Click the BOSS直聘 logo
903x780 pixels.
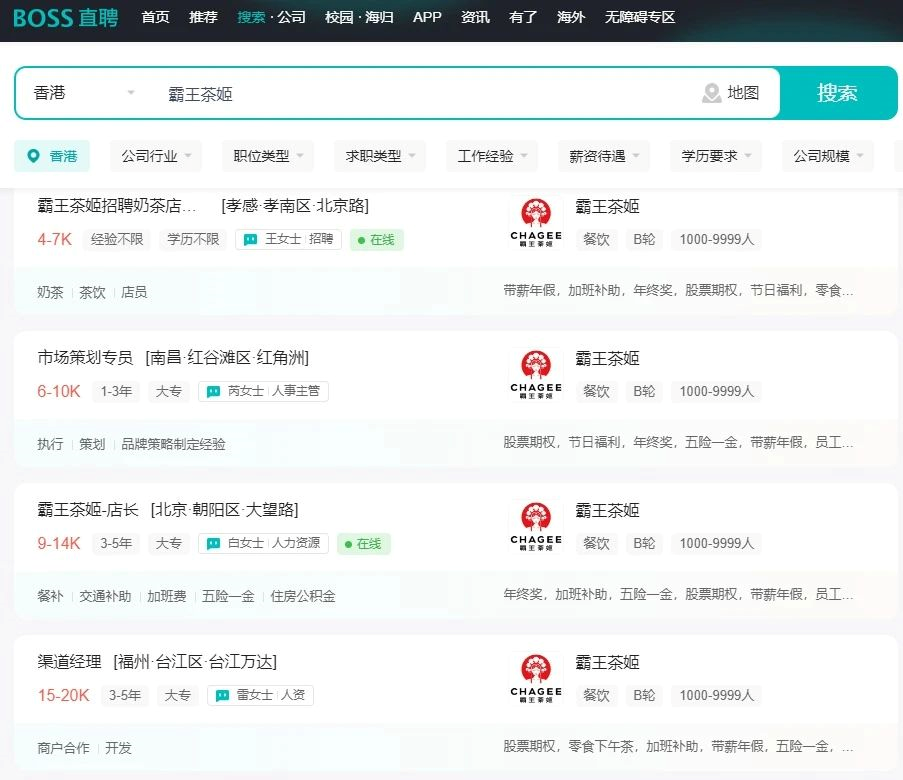[x=66, y=17]
